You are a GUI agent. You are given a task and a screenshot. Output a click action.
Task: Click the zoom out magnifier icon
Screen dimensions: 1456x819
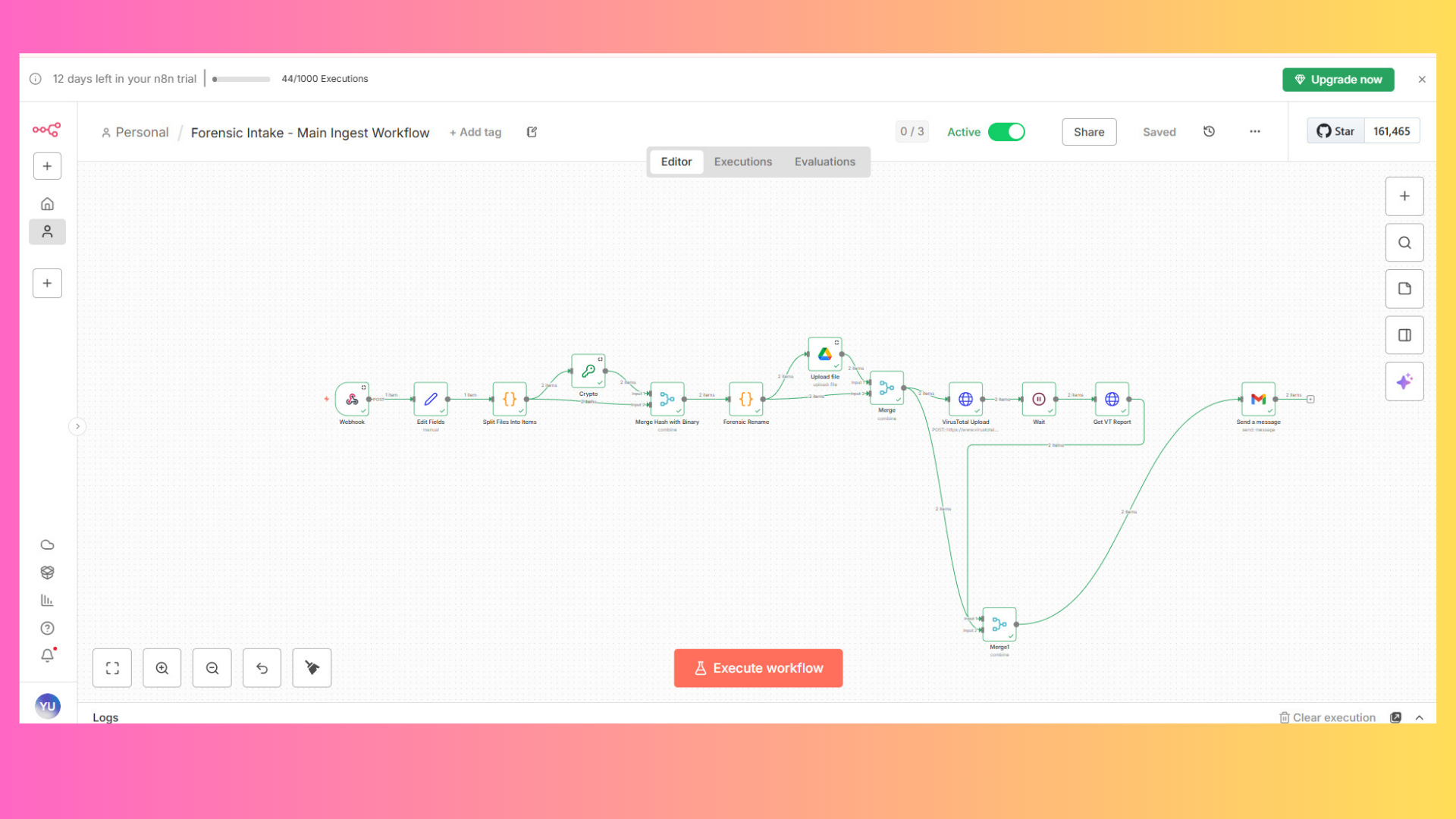[212, 668]
